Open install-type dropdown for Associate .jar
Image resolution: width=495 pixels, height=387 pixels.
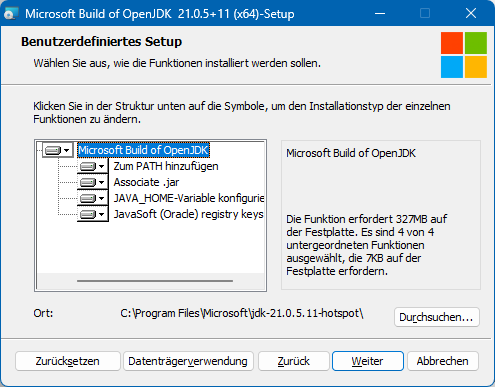[93, 182]
